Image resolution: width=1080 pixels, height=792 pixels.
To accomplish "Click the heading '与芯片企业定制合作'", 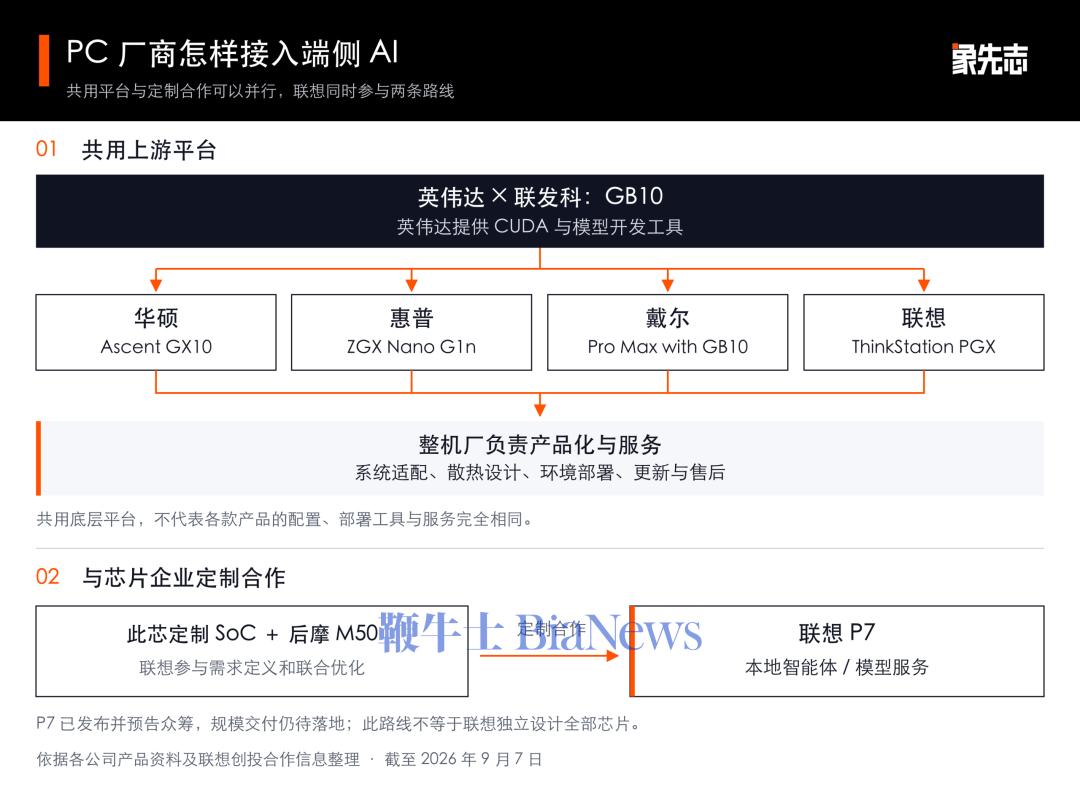I will (183, 577).
